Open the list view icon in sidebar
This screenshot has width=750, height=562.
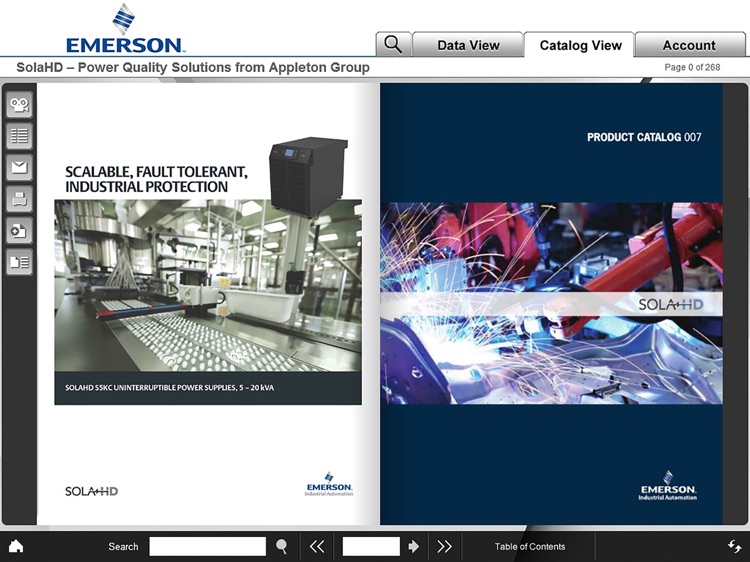(x=19, y=136)
